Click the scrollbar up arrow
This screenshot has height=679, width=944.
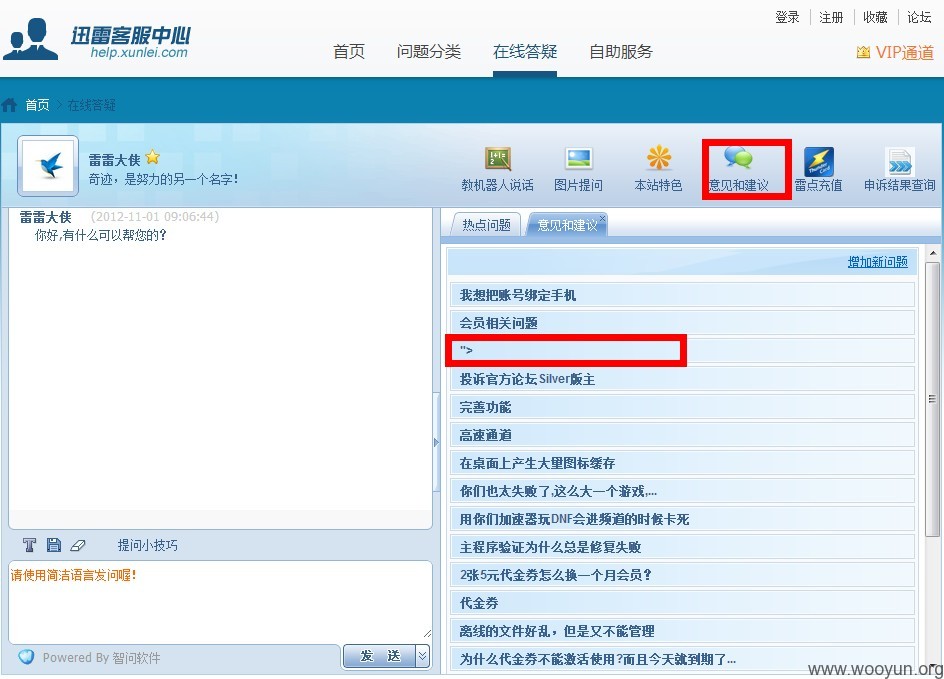click(x=933, y=253)
